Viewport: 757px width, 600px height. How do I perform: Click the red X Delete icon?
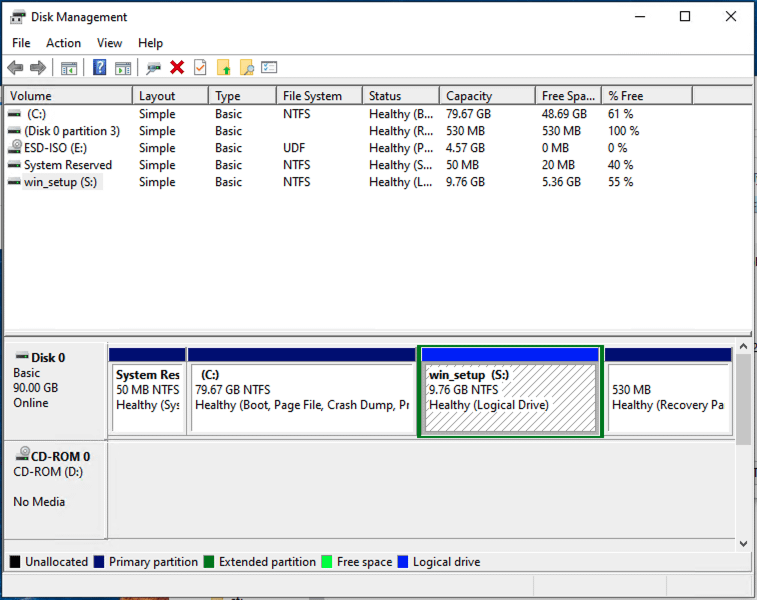tap(177, 68)
